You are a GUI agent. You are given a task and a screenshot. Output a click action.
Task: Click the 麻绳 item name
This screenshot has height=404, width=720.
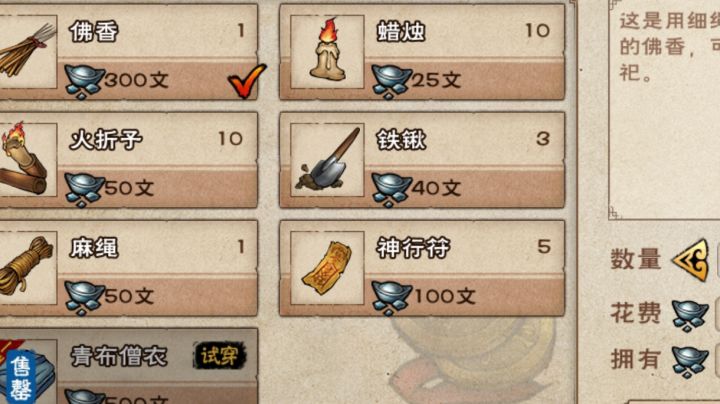[x=94, y=248]
